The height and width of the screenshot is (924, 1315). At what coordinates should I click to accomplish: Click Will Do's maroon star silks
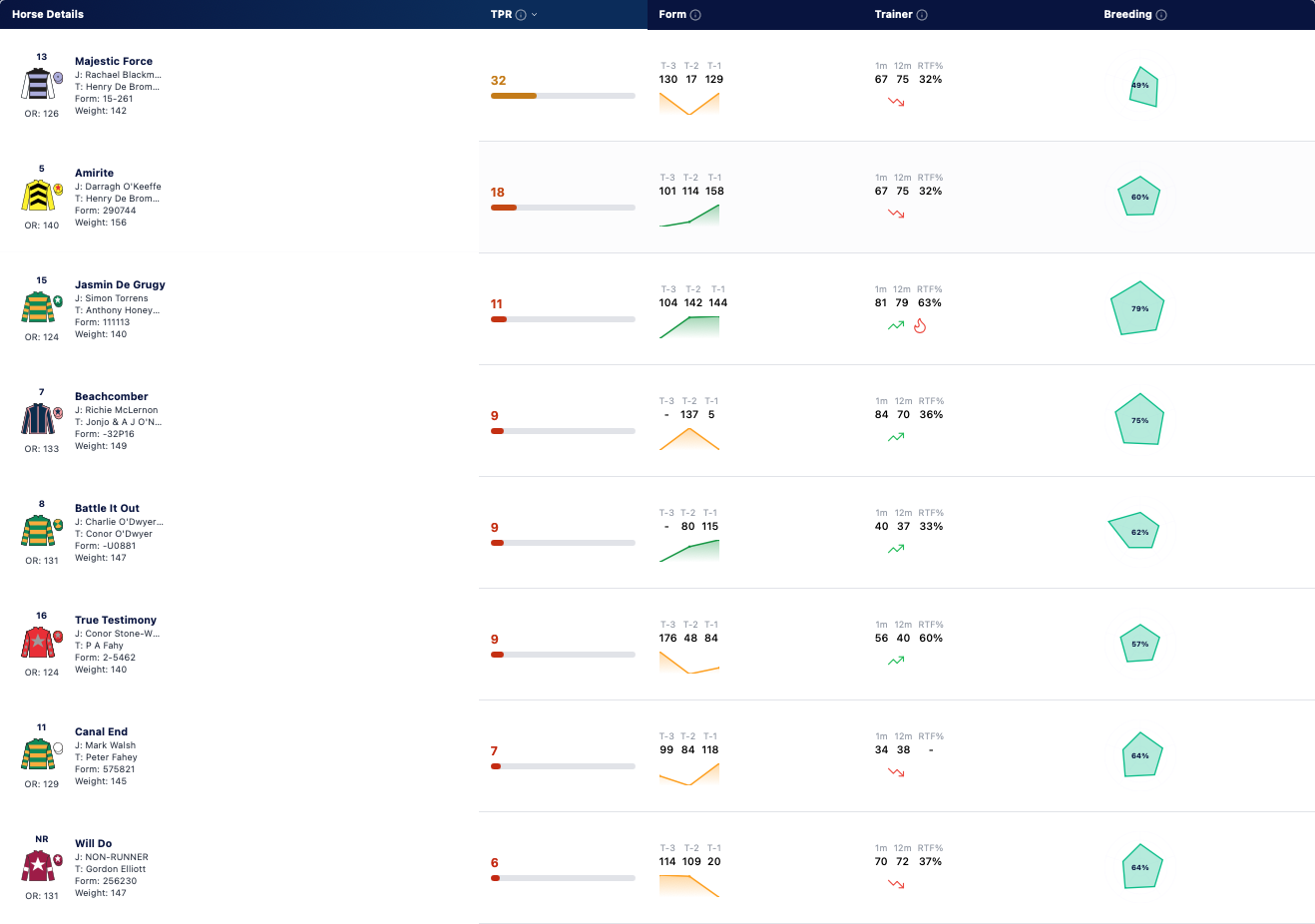coord(38,867)
